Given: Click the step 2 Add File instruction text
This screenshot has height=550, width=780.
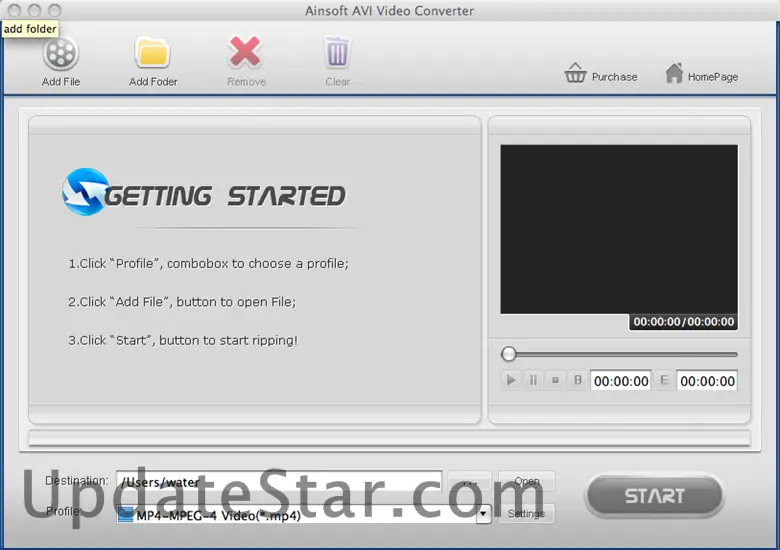Looking at the screenshot, I should tap(182, 301).
